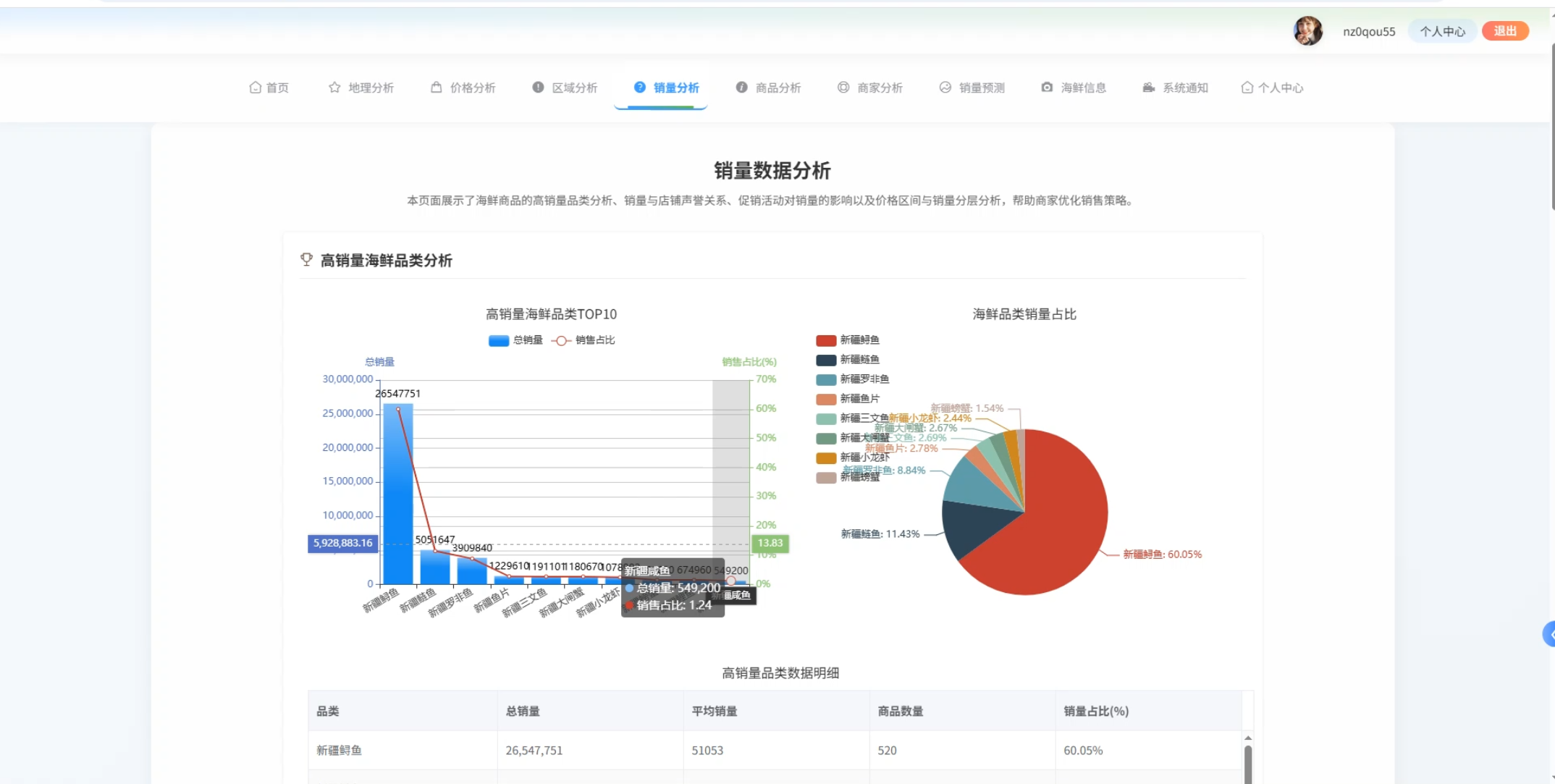The width and height of the screenshot is (1555, 784).
Task: Toggle 新疆罗非鱼 pie legend swatch
Action: [826, 379]
